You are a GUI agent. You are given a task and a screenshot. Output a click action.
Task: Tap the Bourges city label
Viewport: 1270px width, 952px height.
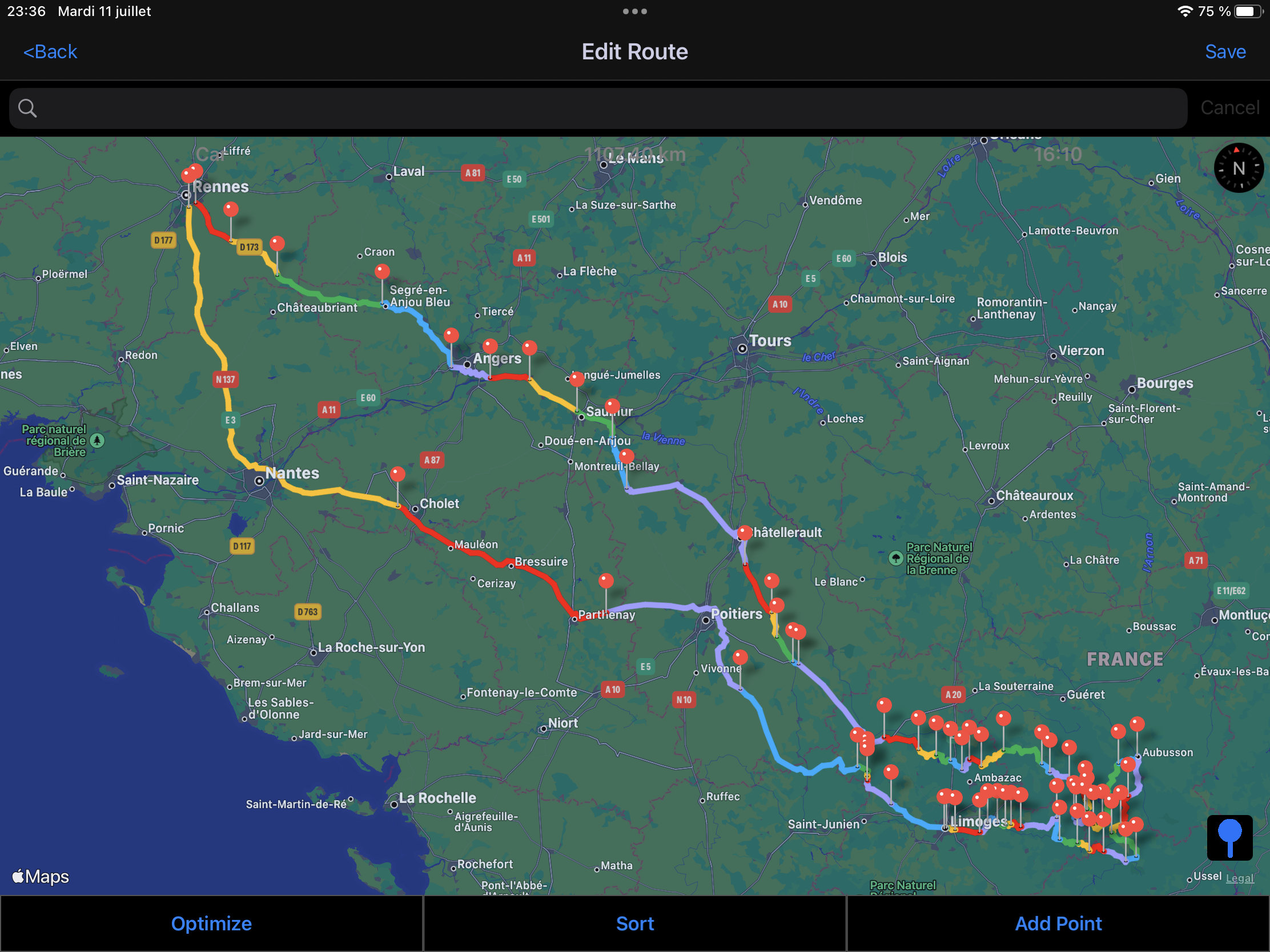[1165, 384]
